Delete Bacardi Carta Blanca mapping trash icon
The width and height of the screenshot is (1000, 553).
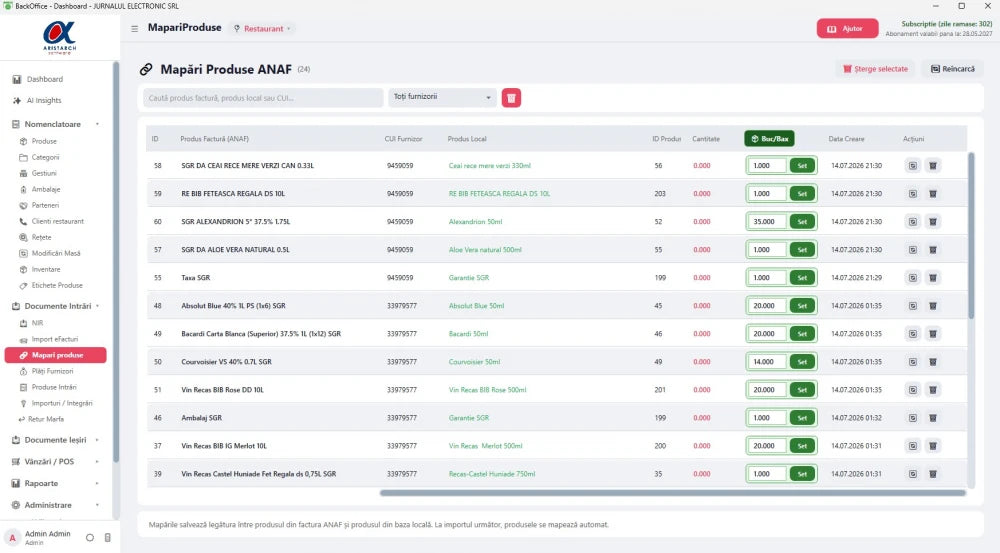point(932,334)
